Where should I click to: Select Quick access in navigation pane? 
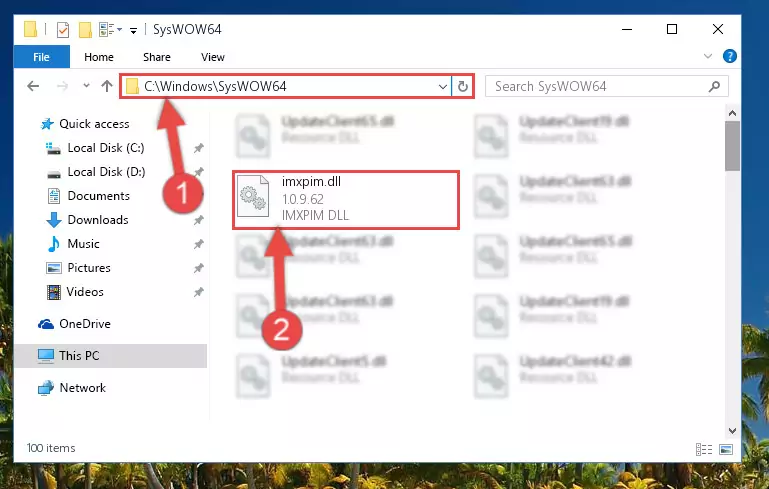(94, 124)
